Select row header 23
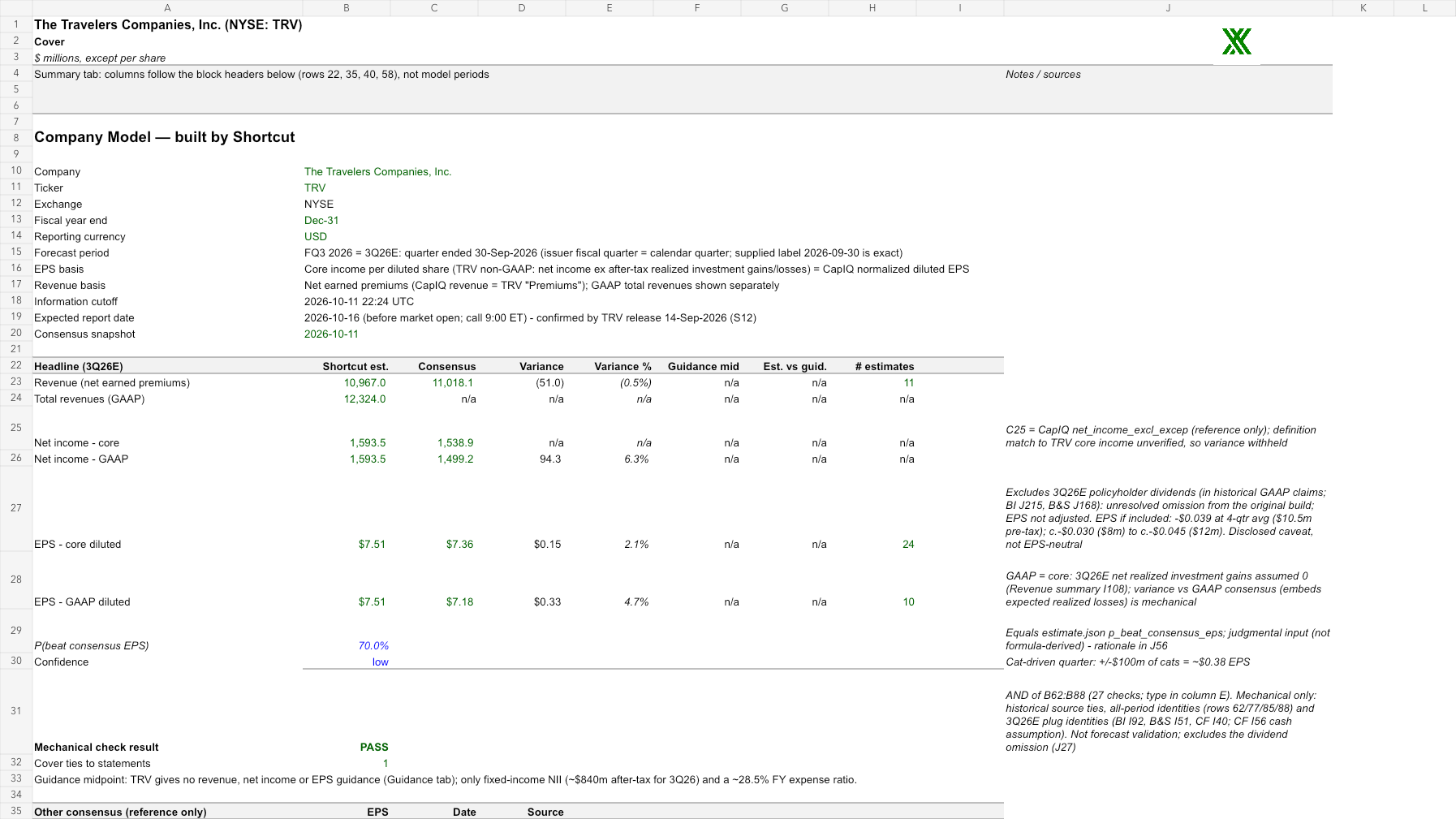Image resolution: width=1456 pixels, height=819 pixels. coord(15,381)
